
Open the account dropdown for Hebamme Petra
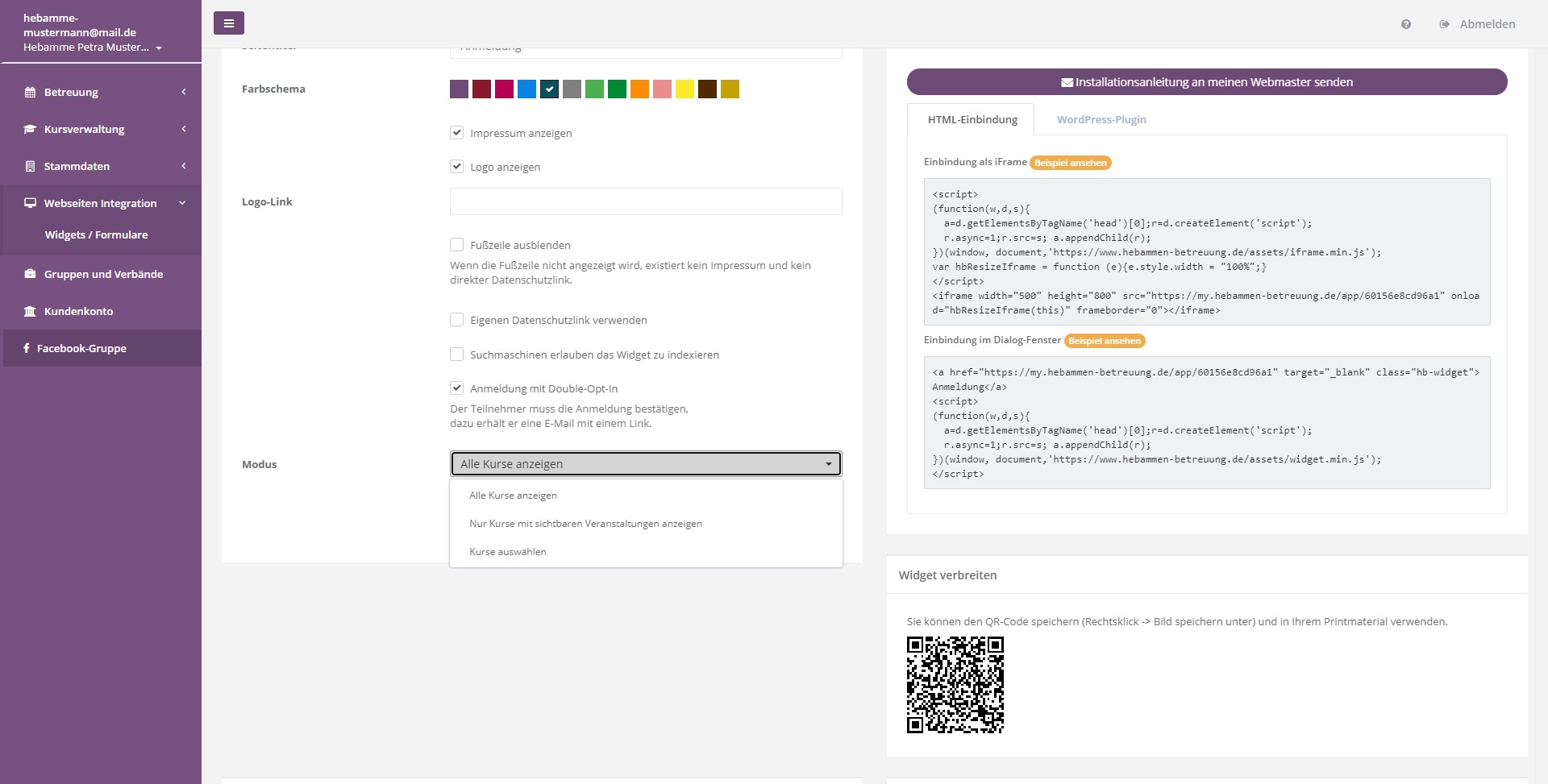pos(93,48)
